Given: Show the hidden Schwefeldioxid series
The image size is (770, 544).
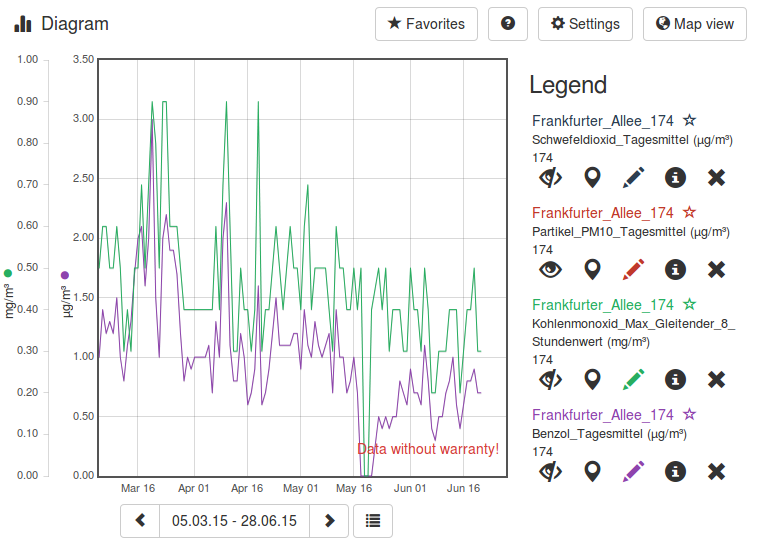Looking at the screenshot, I should click(551, 178).
